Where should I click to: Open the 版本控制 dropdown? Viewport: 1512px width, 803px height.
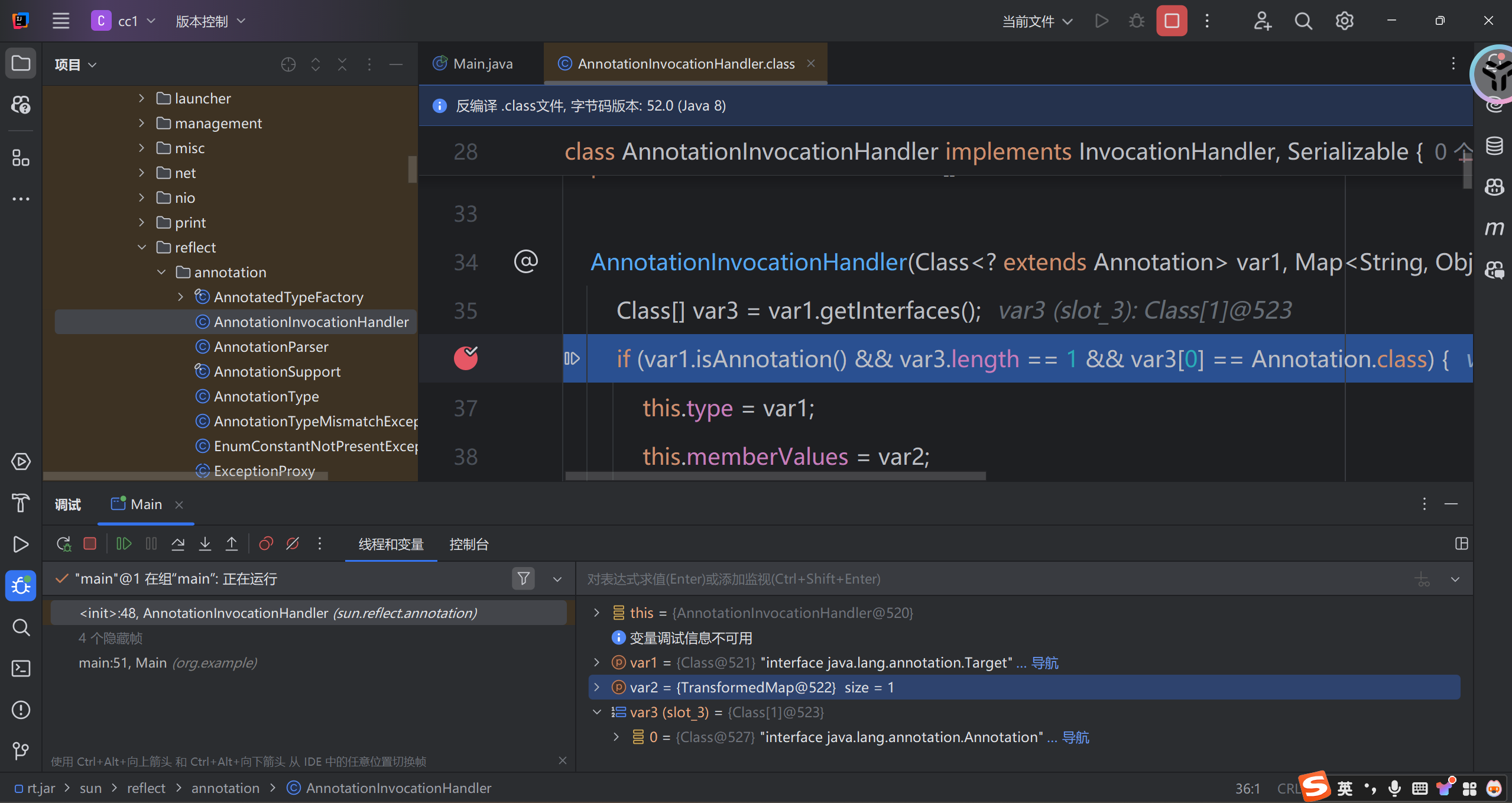tap(210, 21)
